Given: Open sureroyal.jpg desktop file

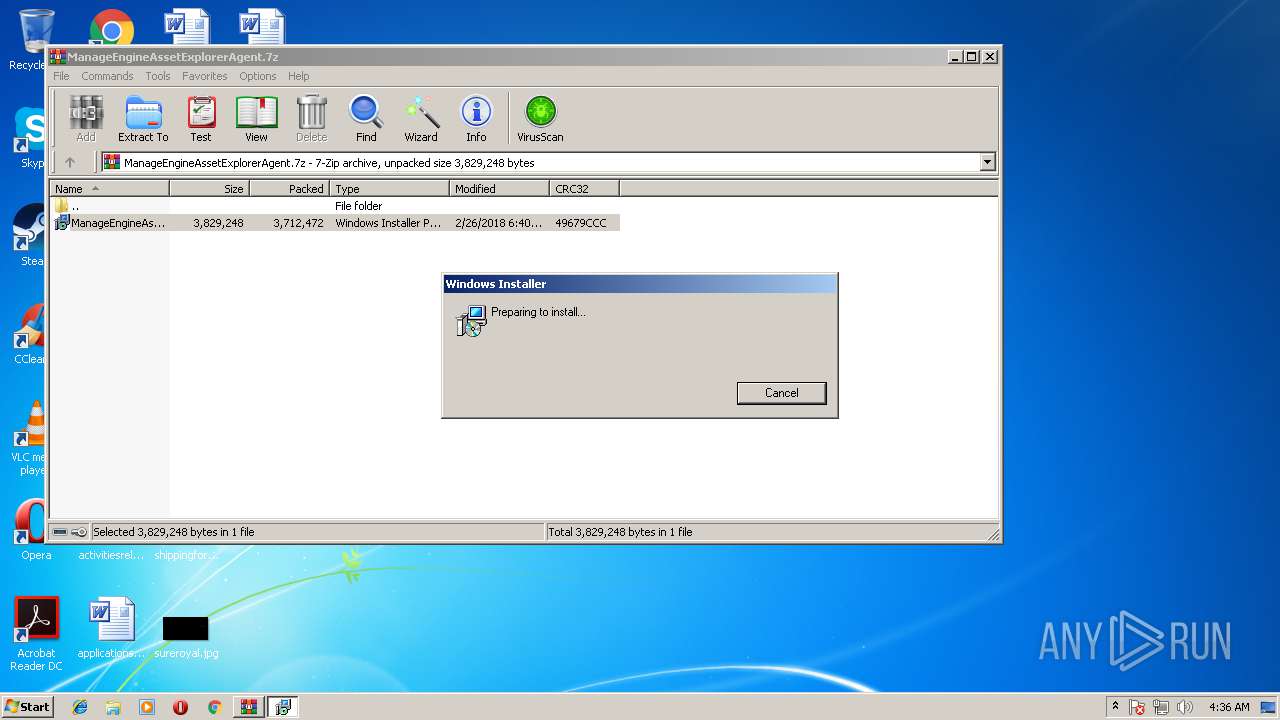Looking at the screenshot, I should [x=186, y=637].
